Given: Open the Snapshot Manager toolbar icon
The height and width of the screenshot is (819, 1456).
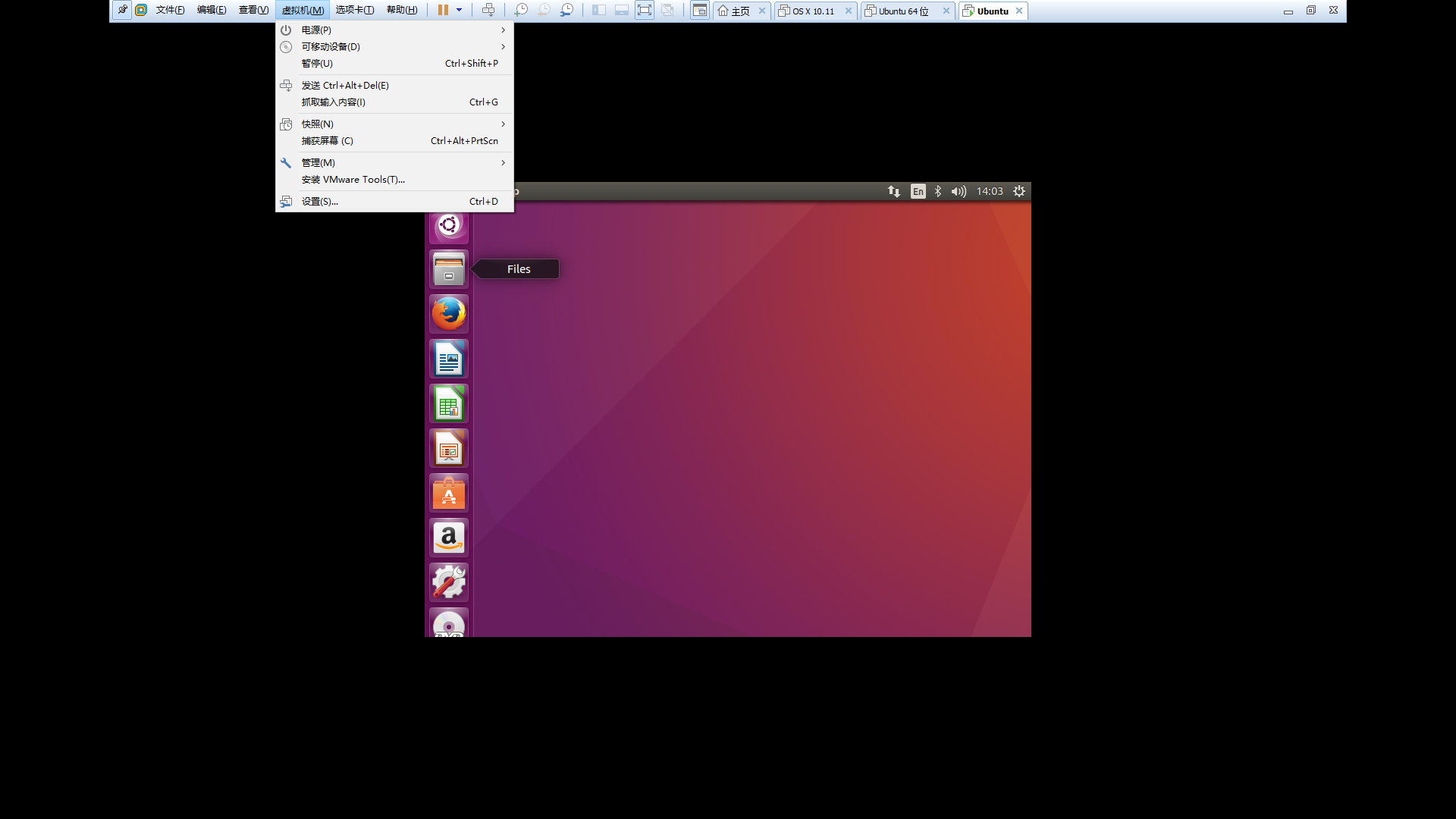Looking at the screenshot, I should click(x=566, y=10).
